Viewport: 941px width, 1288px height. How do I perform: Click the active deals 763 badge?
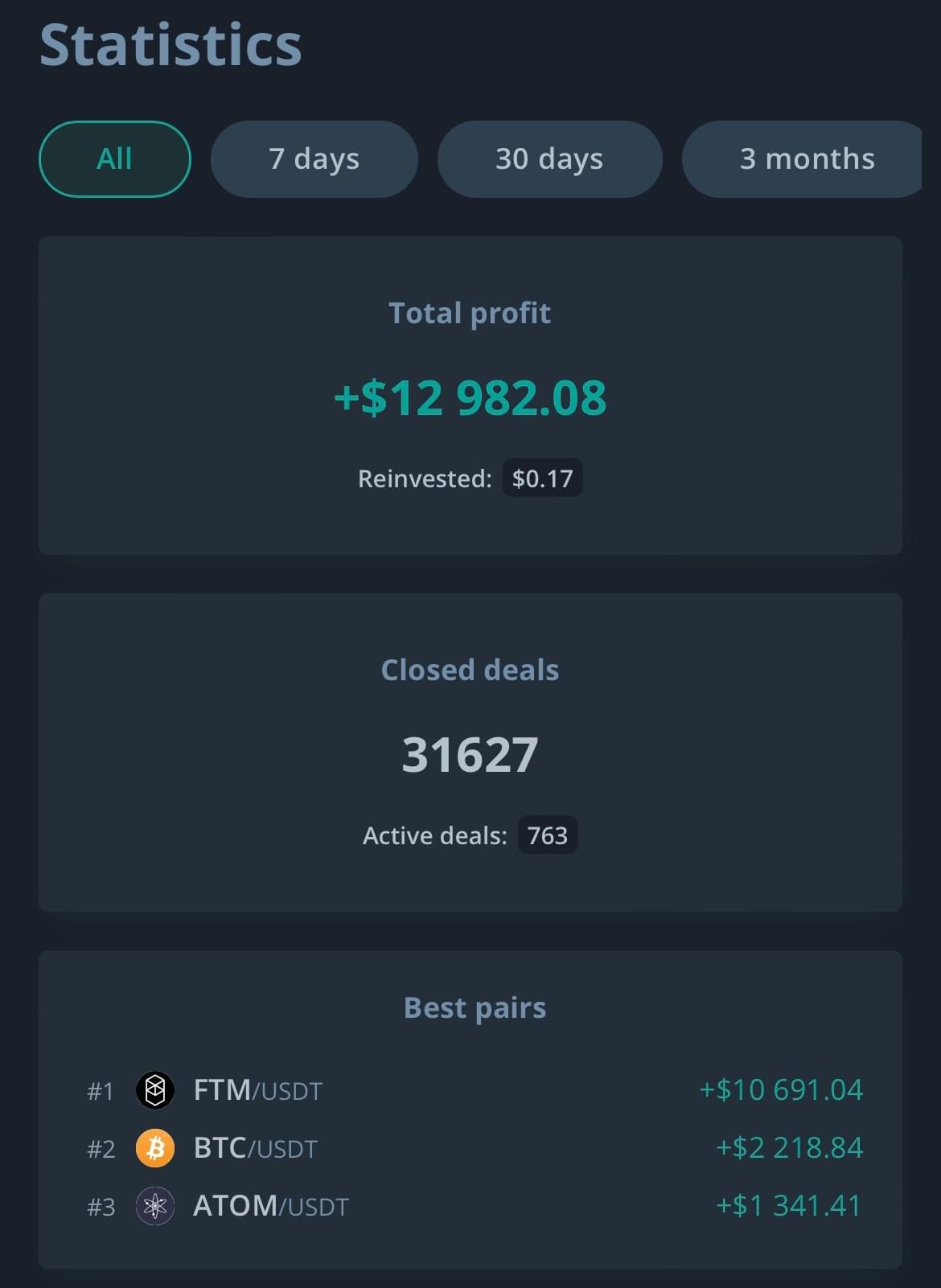pos(547,835)
